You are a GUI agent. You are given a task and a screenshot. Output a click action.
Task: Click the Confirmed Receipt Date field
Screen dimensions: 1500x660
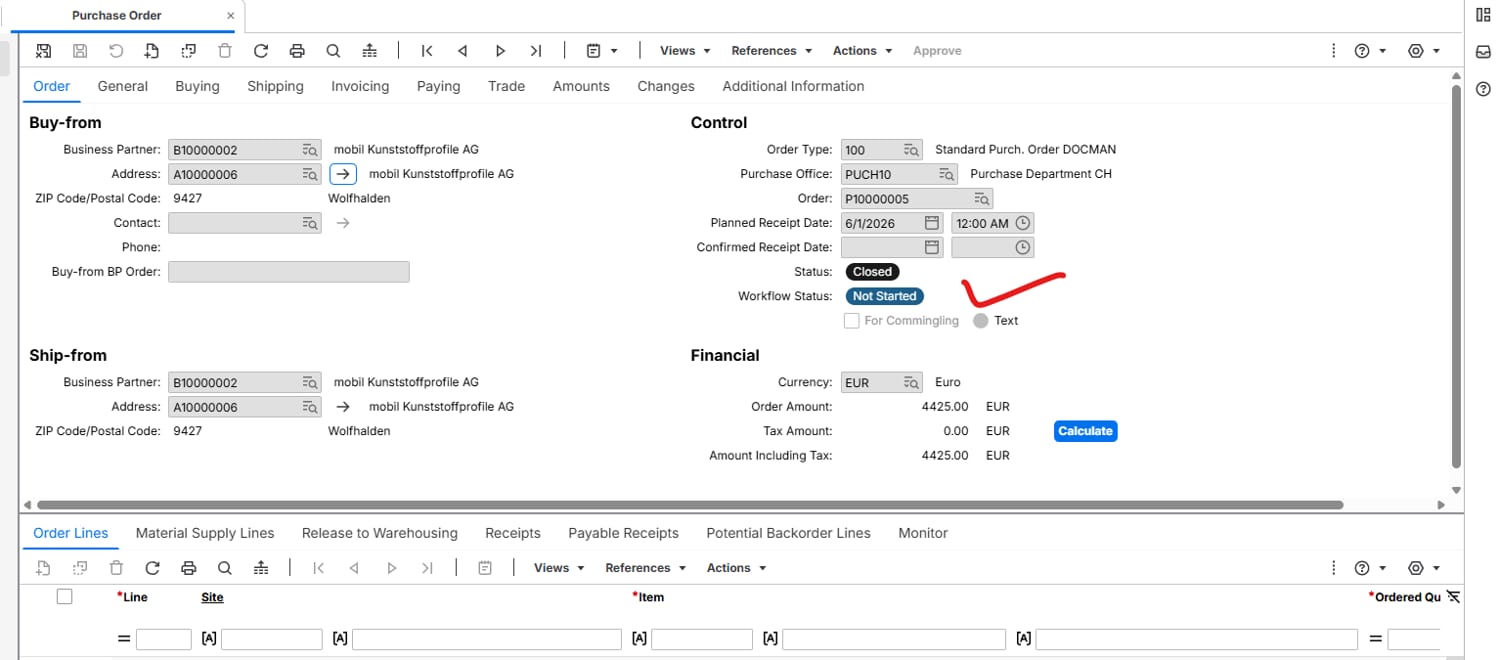tap(893, 247)
